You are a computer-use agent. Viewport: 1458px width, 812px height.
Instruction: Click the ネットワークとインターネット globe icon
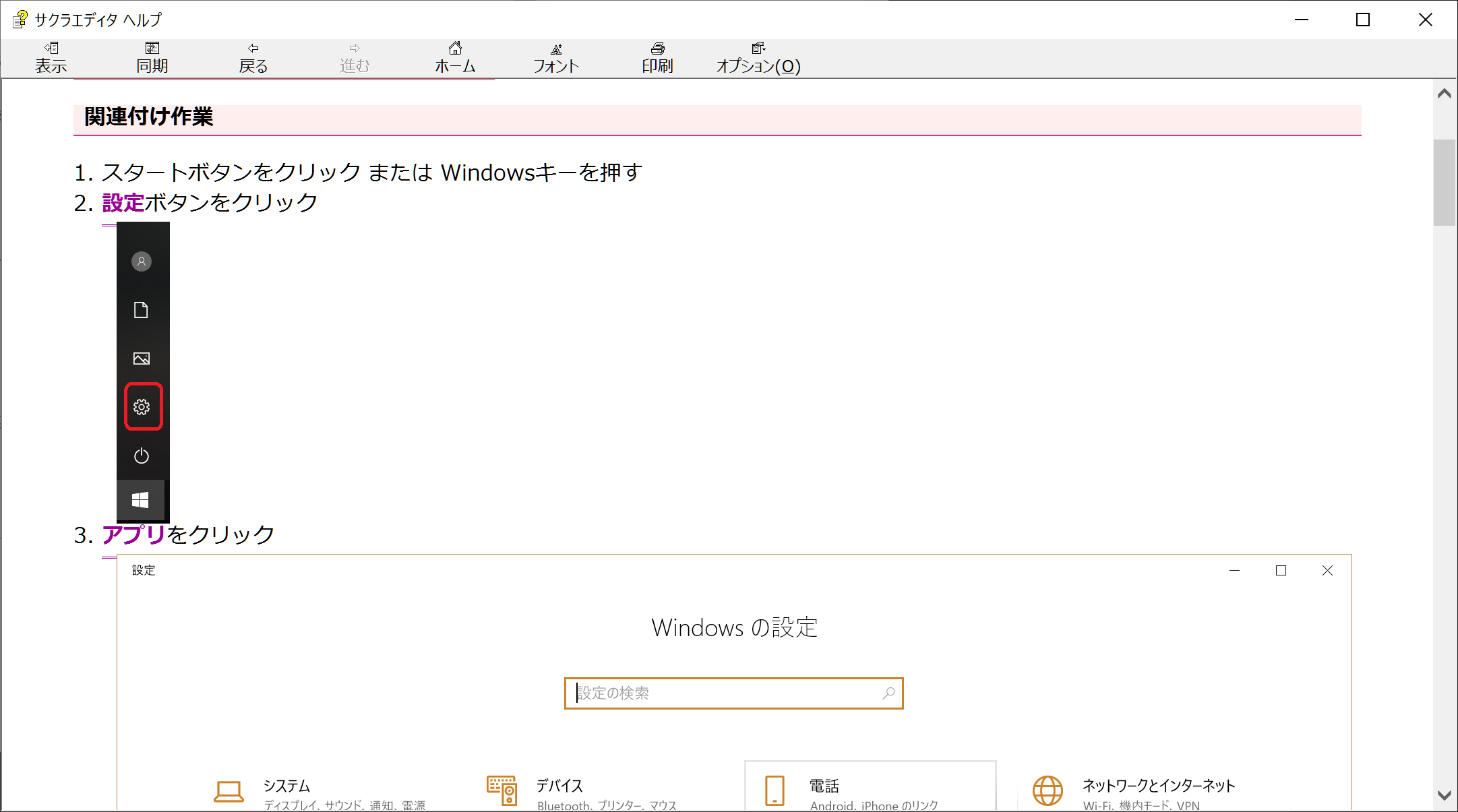[x=1048, y=790]
